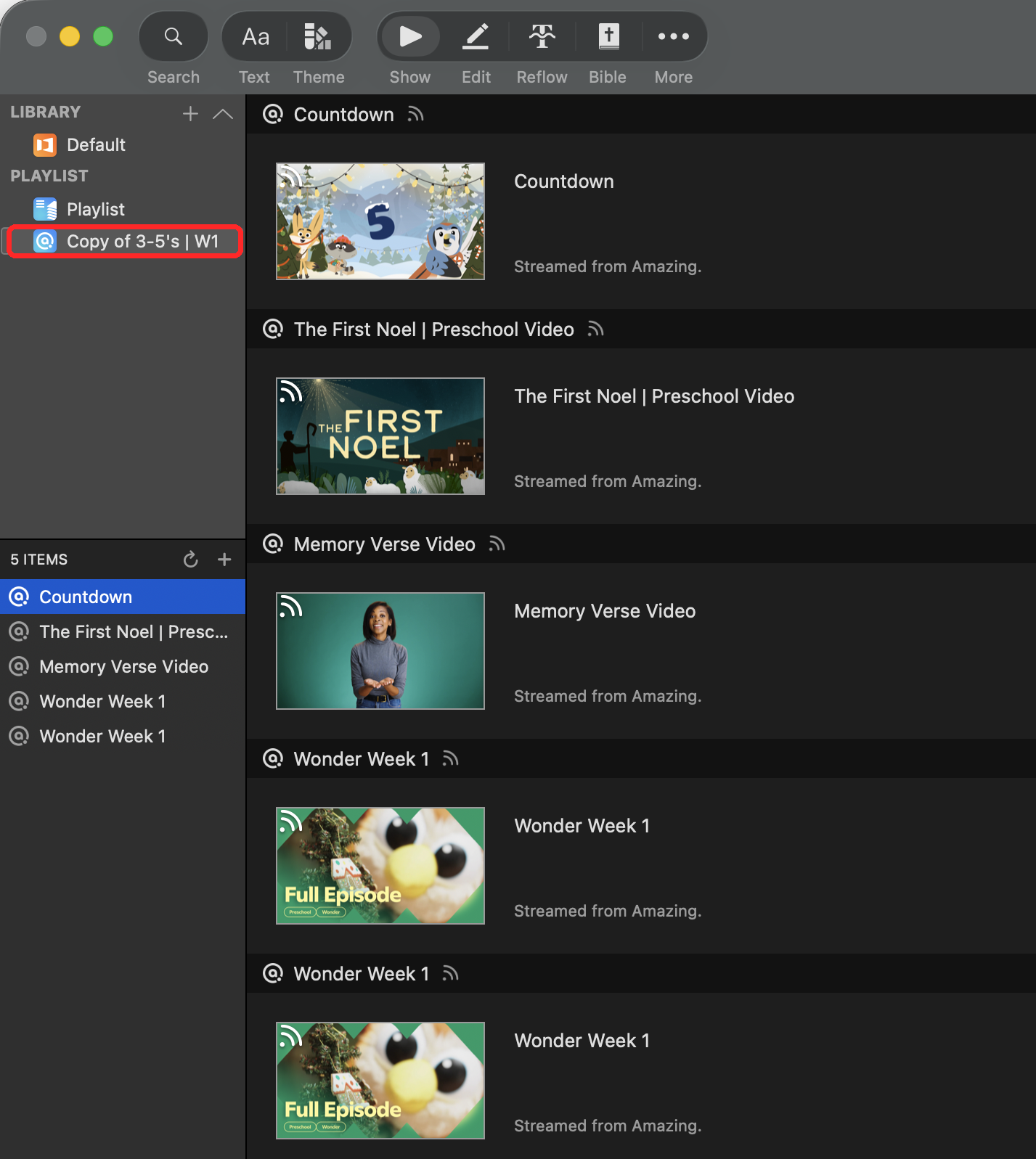Screen dimensions: 1036x1159
Task: Click second Wonder Week 1 Full Episode thumbnail
Action: tap(380, 1081)
